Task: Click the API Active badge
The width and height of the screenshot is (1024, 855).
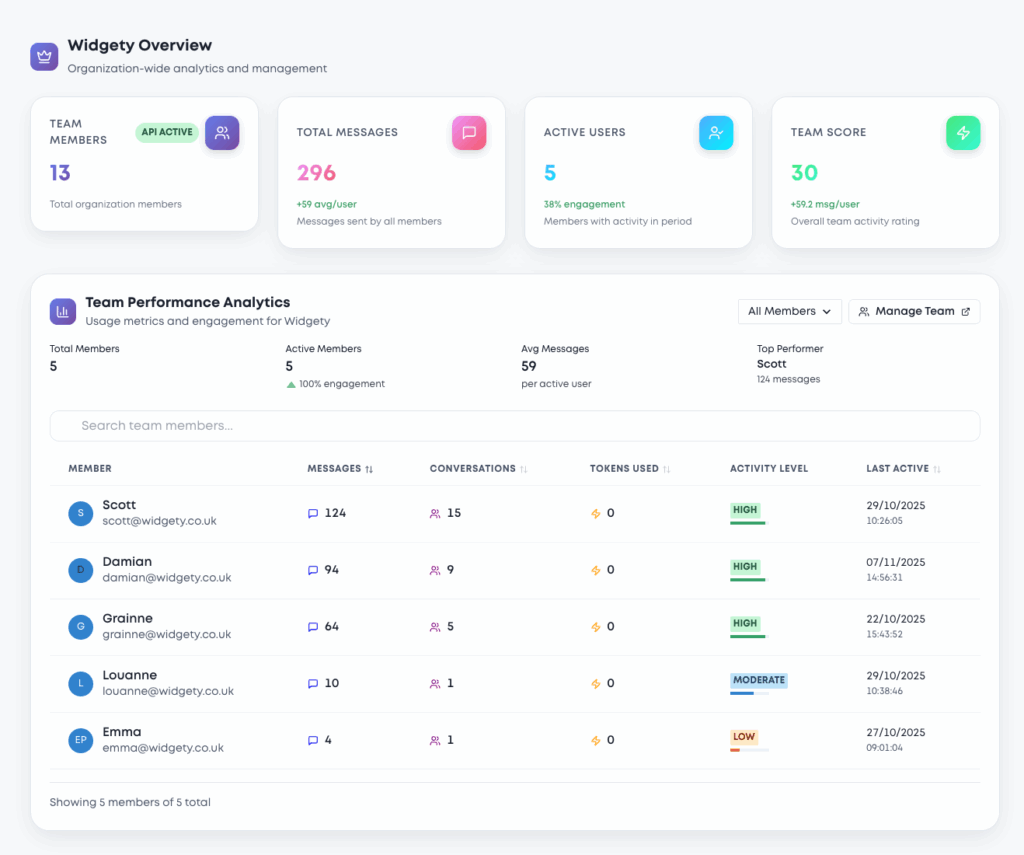Action: point(167,132)
